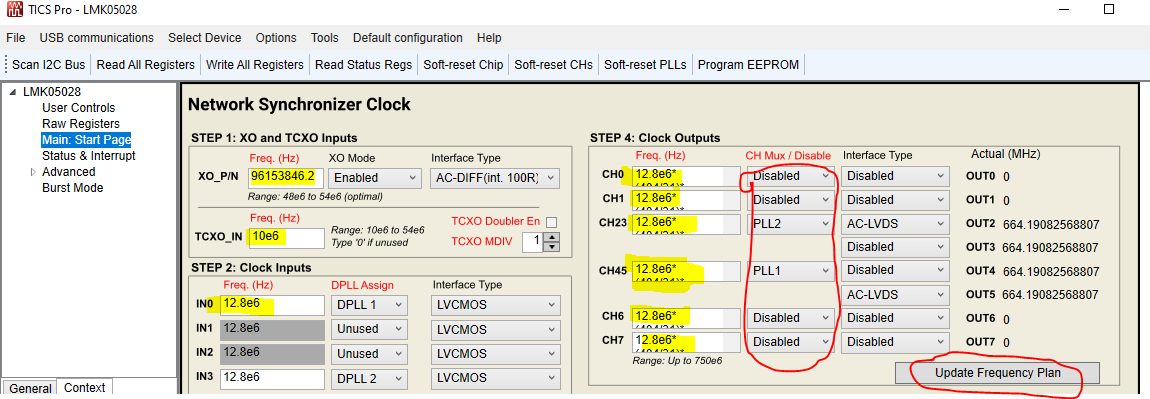Screen dimensions: 1150x399
Task: Open the Default configuration menu
Action: (408, 37)
